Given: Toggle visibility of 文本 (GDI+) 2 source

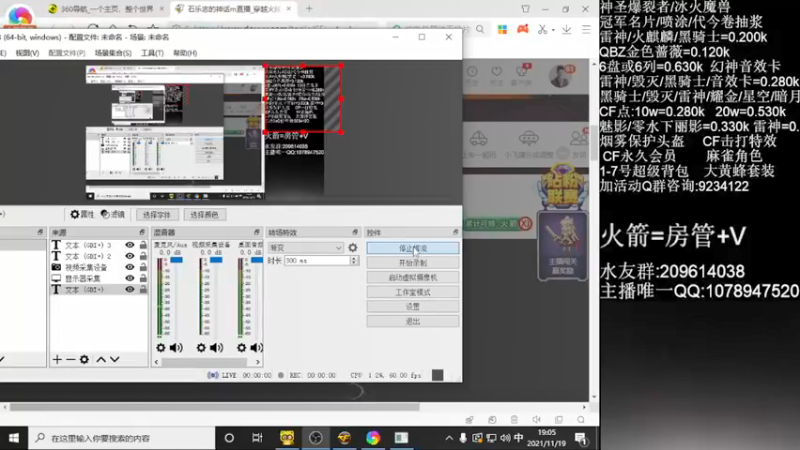Looking at the screenshot, I should tap(130, 256).
